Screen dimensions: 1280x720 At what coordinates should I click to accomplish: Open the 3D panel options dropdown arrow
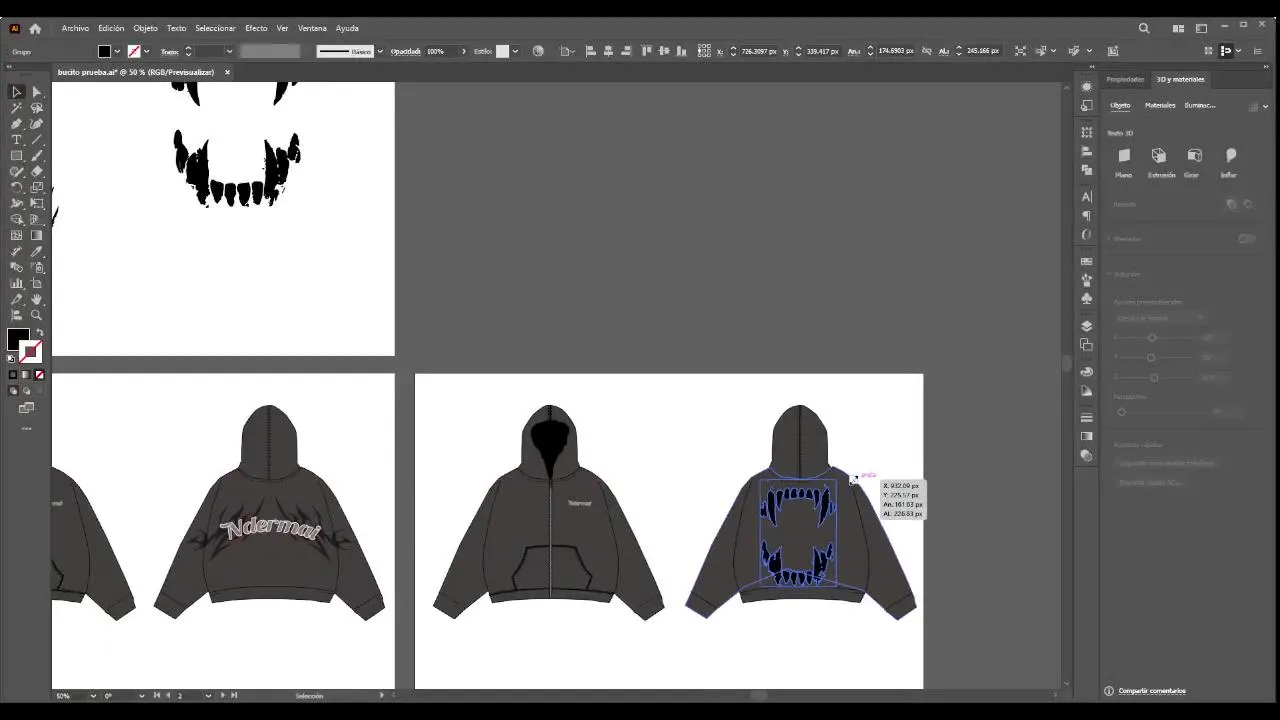[x=1265, y=106]
